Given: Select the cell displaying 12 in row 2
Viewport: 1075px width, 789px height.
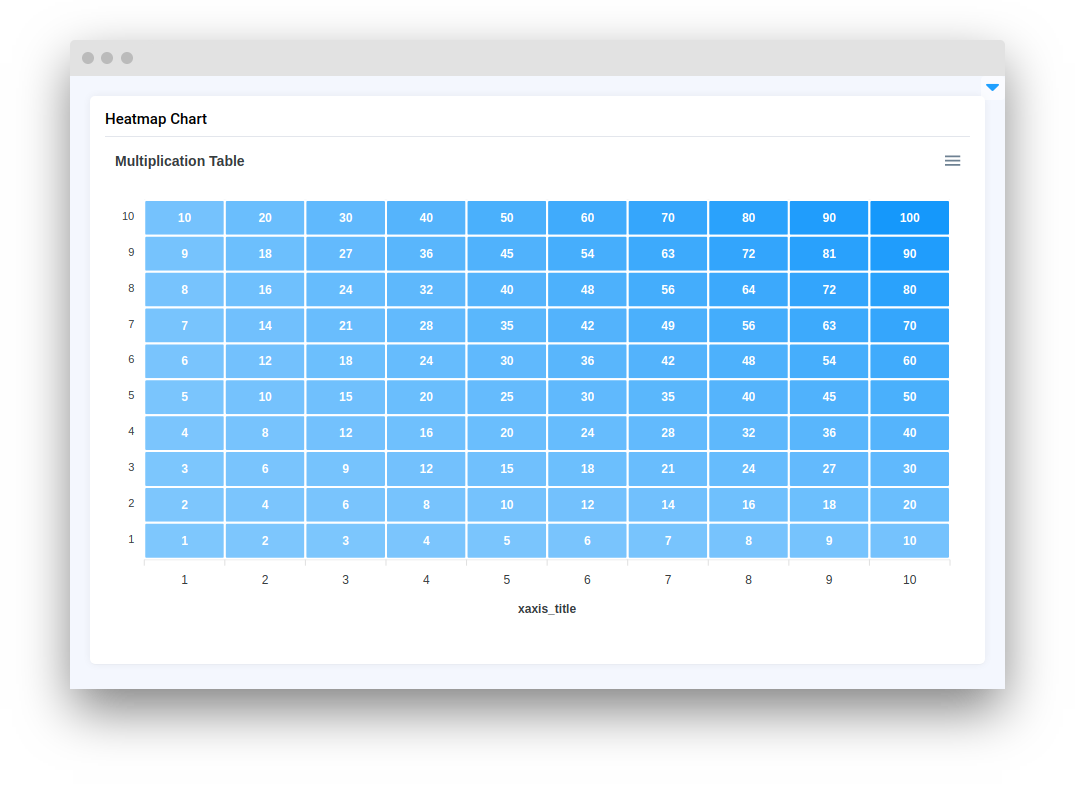Looking at the screenshot, I should tap(587, 504).
